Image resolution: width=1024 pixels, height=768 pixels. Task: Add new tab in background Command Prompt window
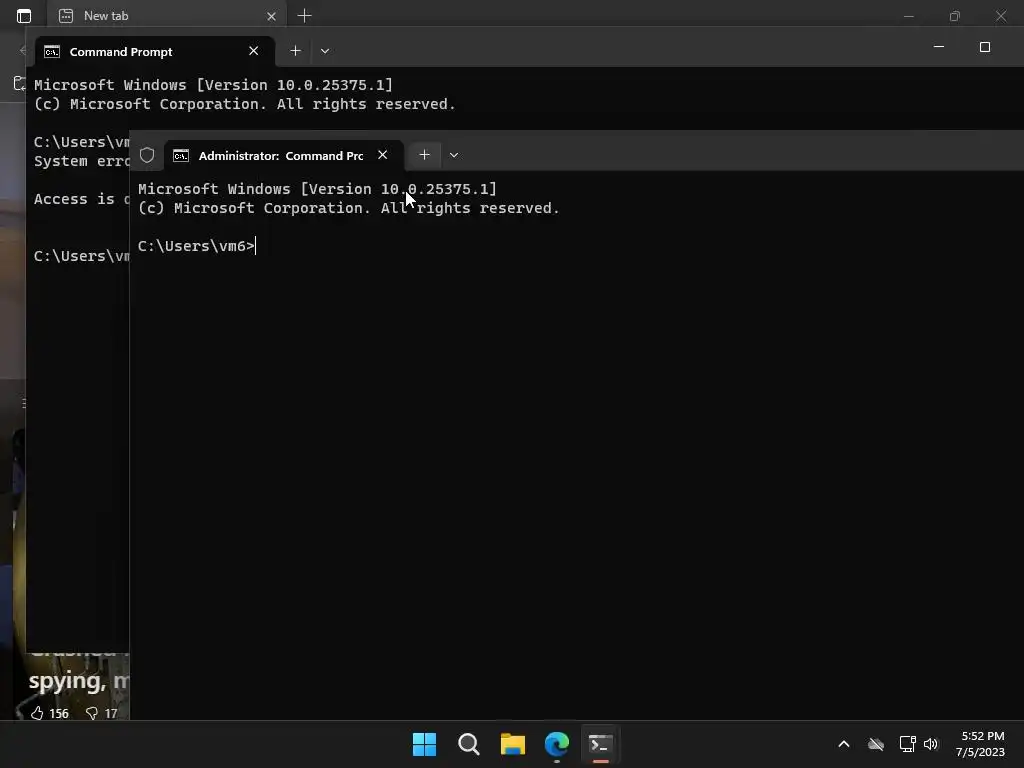[295, 50]
